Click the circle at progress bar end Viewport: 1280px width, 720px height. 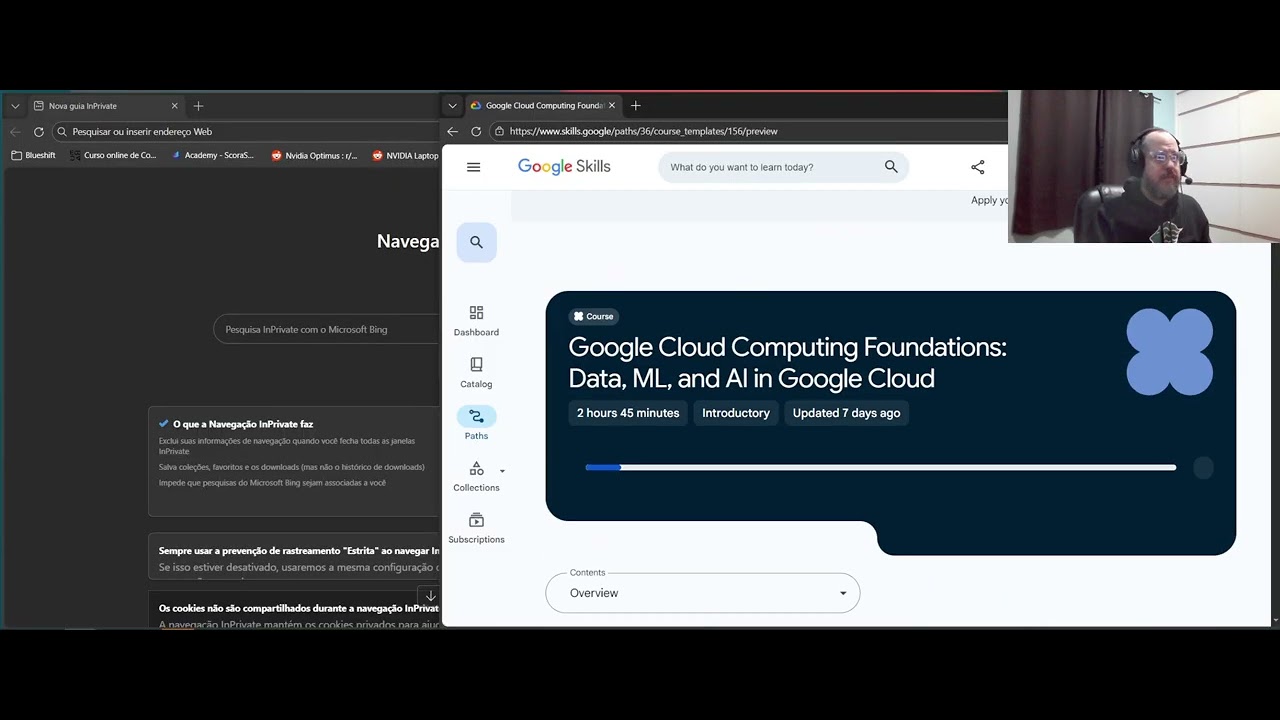coord(1203,468)
